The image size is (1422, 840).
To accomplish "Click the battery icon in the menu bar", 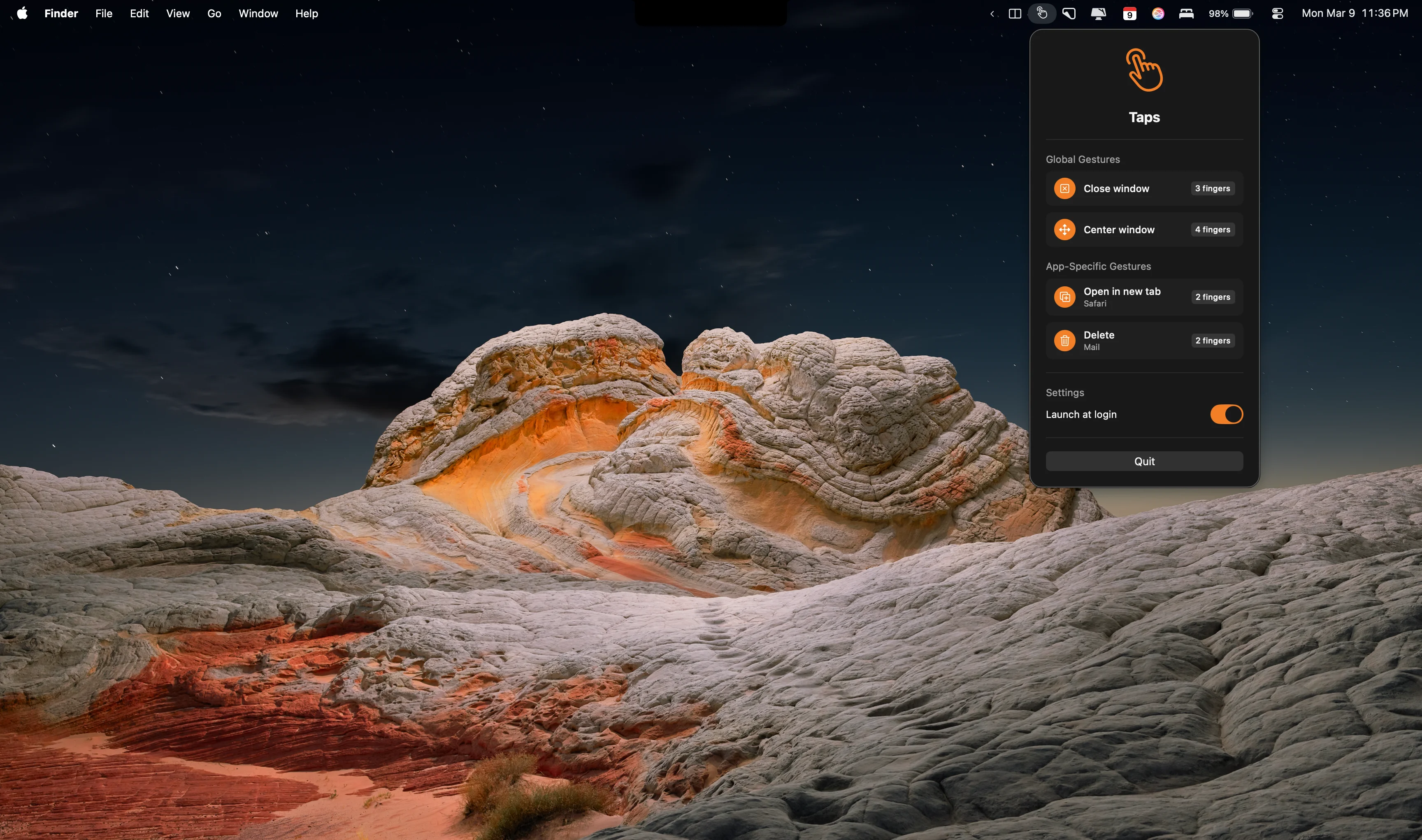I will (1243, 14).
